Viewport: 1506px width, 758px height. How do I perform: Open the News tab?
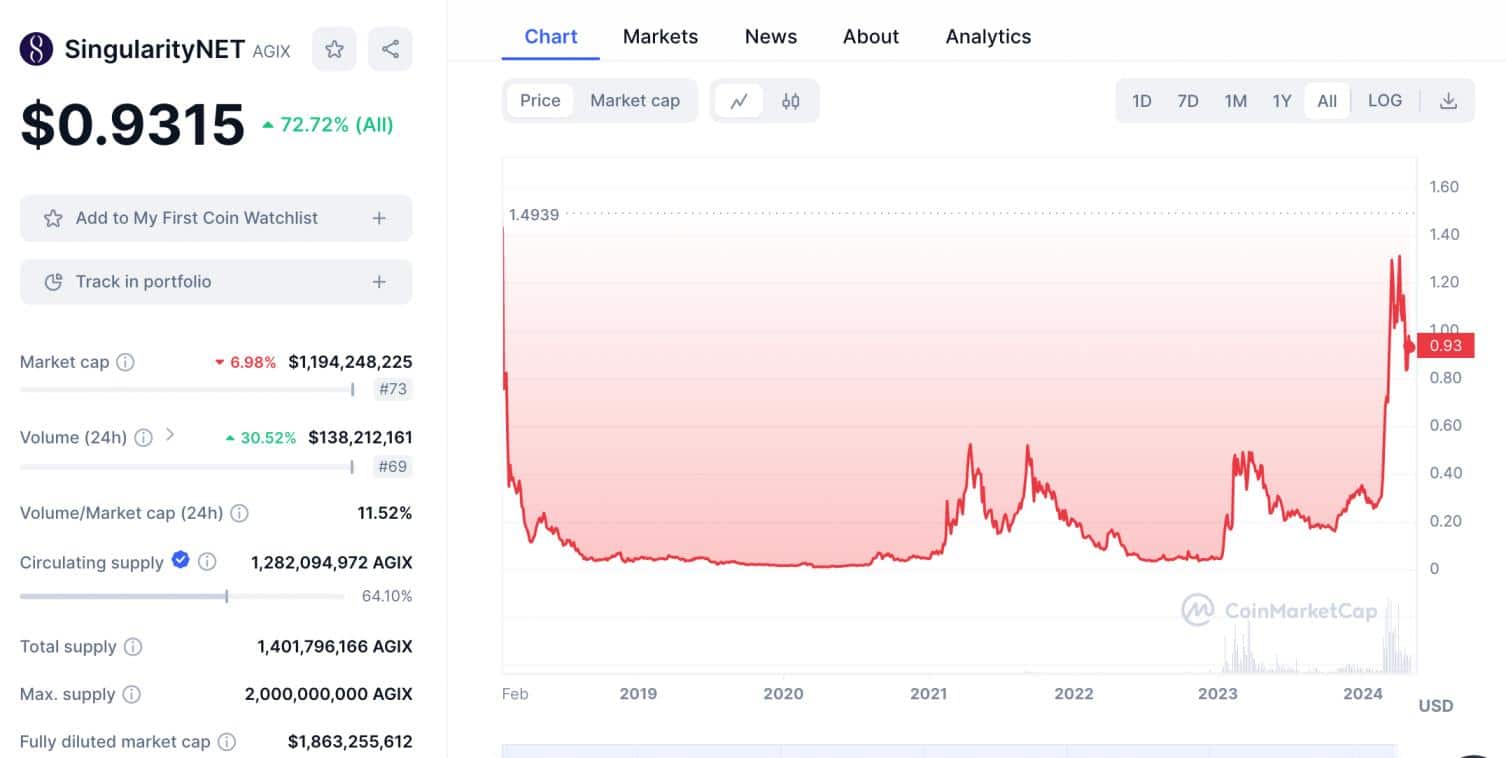[x=771, y=37]
